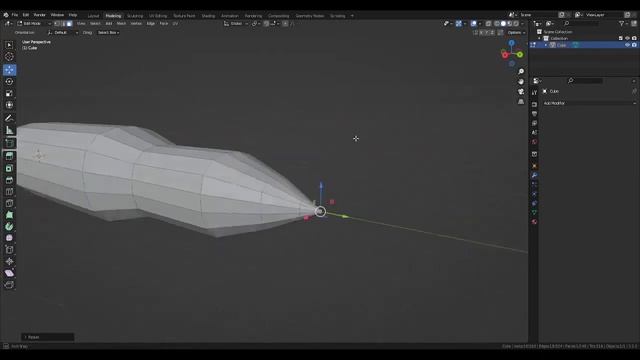Toggle camera view icon in viewport
The image size is (640, 360).
[x=521, y=92]
